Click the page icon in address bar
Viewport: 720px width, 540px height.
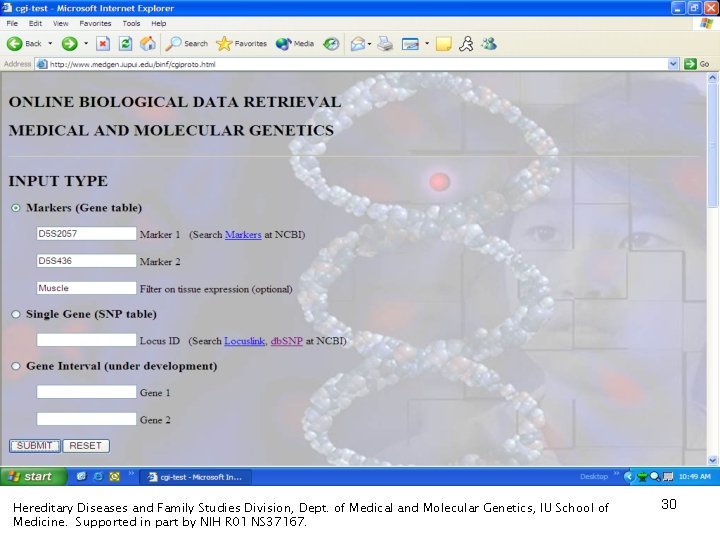coord(42,64)
